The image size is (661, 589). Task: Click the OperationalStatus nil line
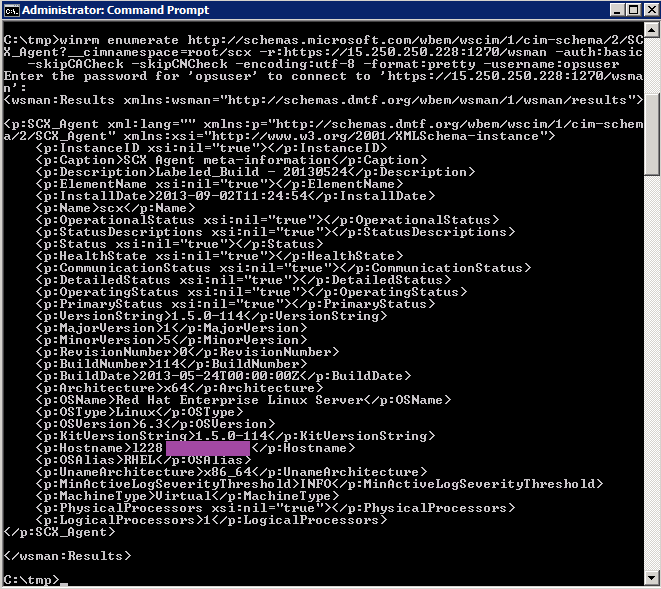point(267,220)
